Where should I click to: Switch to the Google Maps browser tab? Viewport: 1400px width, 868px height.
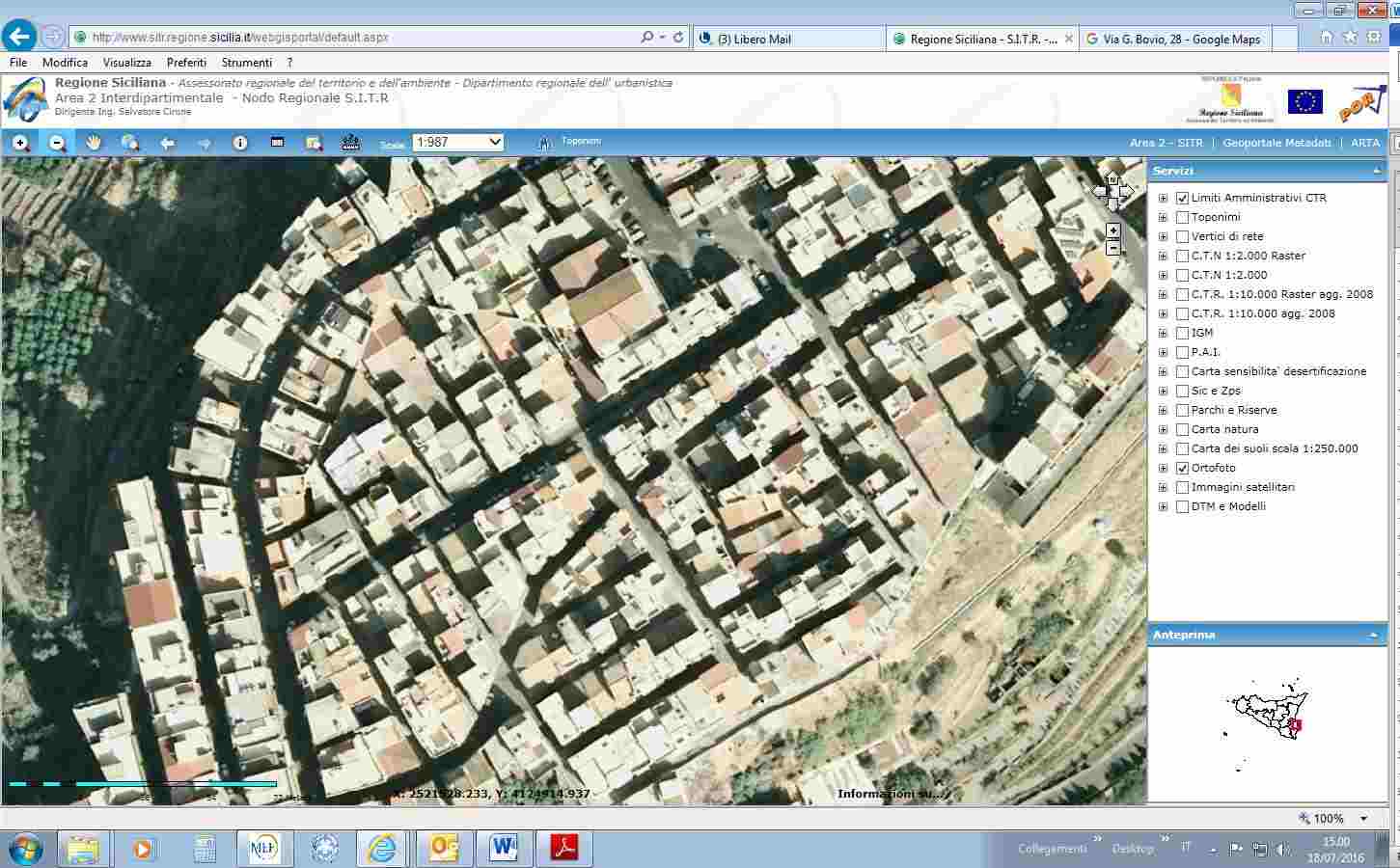[x=1180, y=39]
